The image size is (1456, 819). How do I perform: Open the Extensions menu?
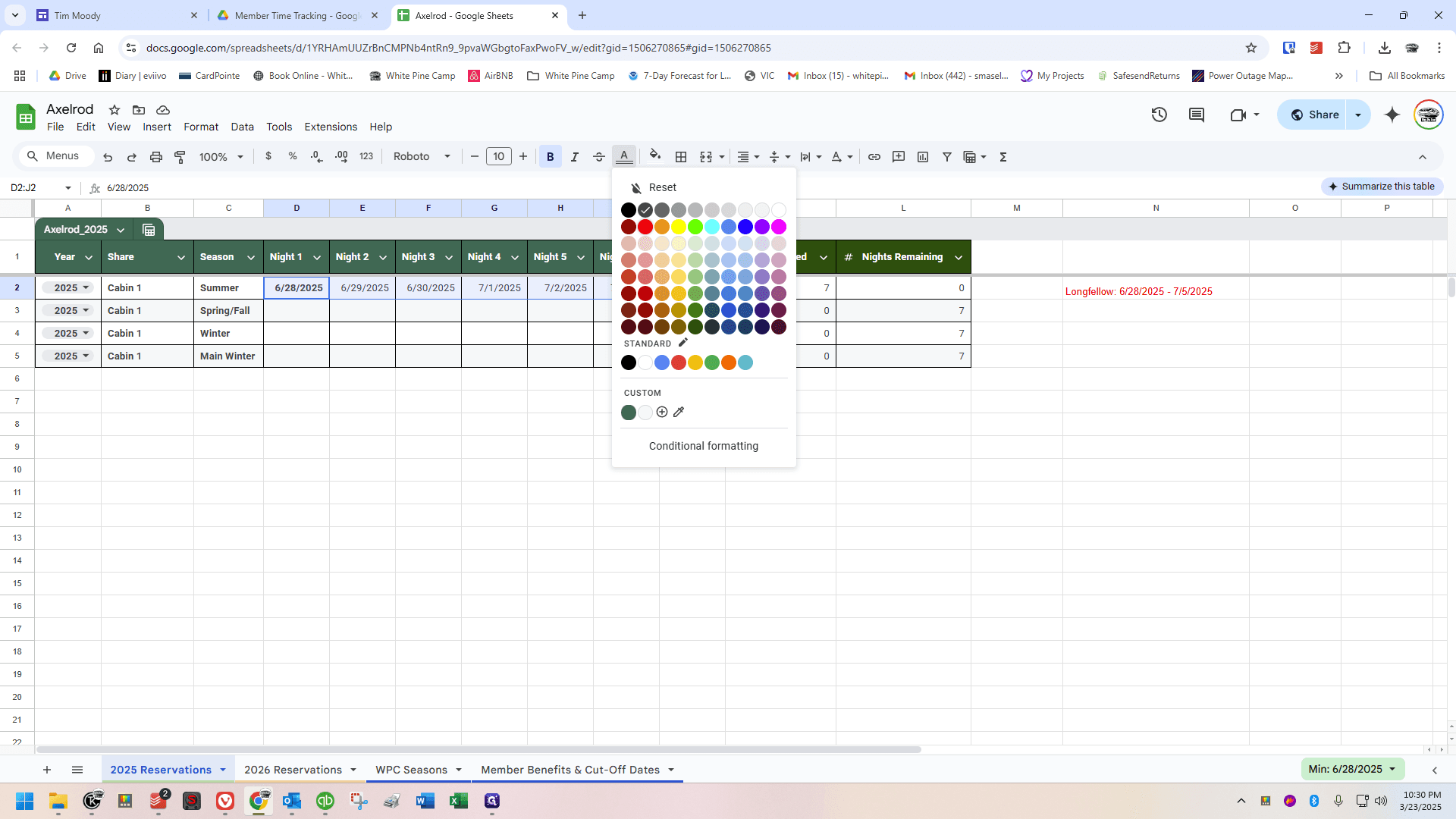point(331,127)
